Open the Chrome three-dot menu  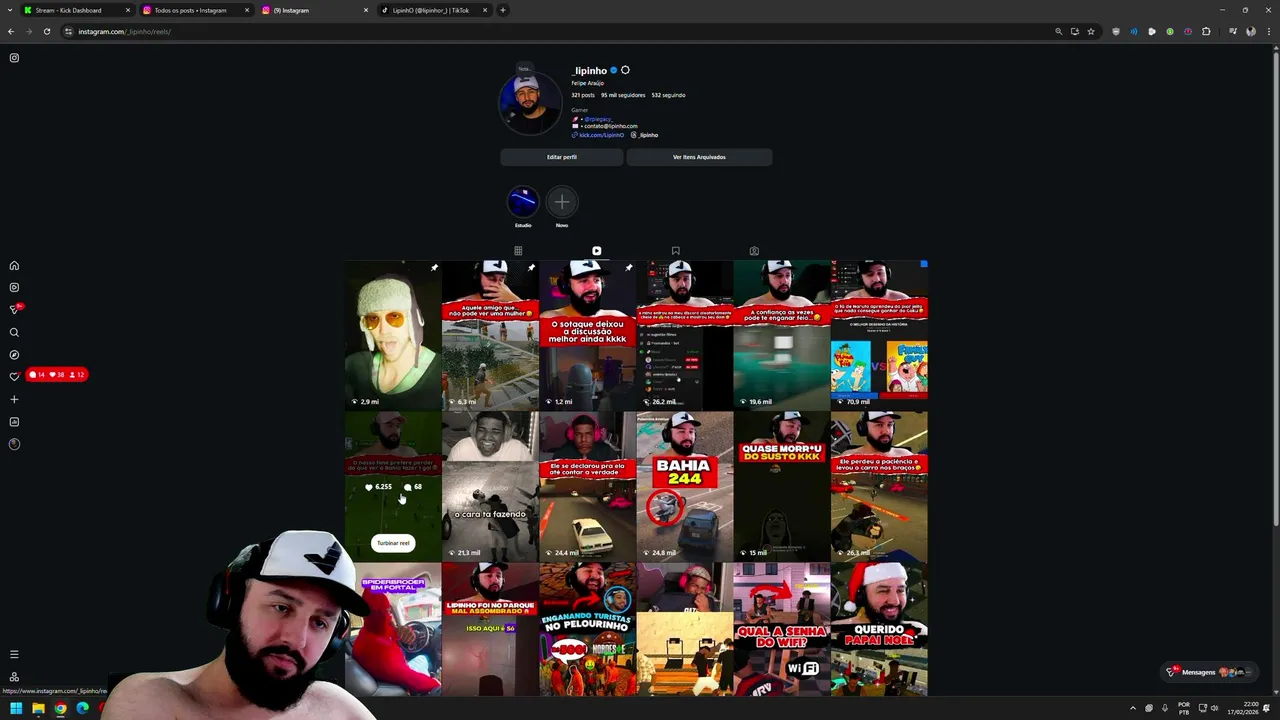(x=1267, y=31)
